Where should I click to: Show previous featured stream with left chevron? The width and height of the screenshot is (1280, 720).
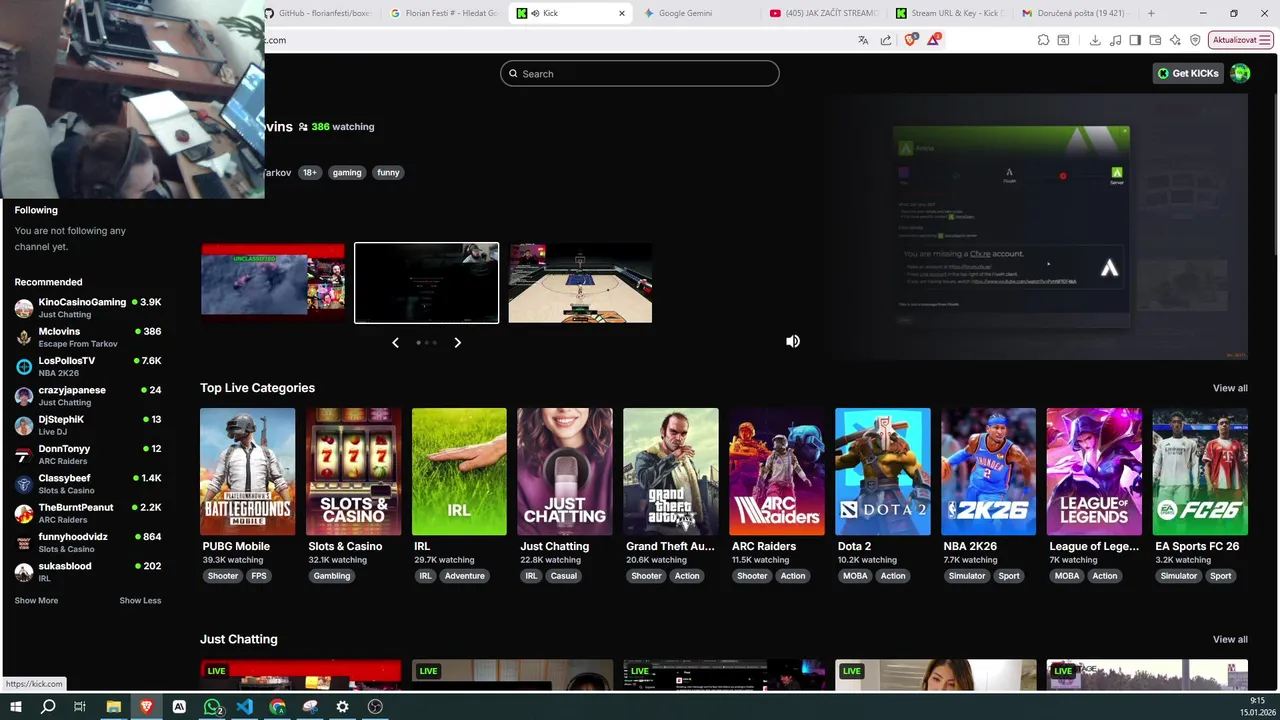395,342
